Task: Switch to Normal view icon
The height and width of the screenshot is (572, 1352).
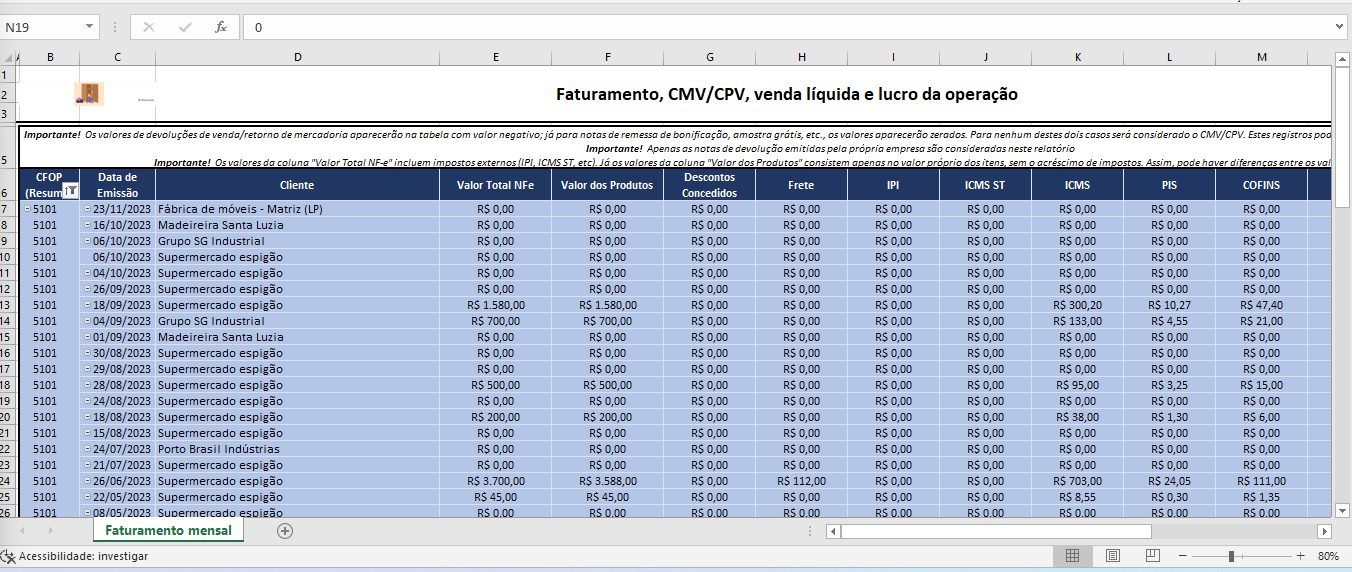Action: click(x=1072, y=556)
